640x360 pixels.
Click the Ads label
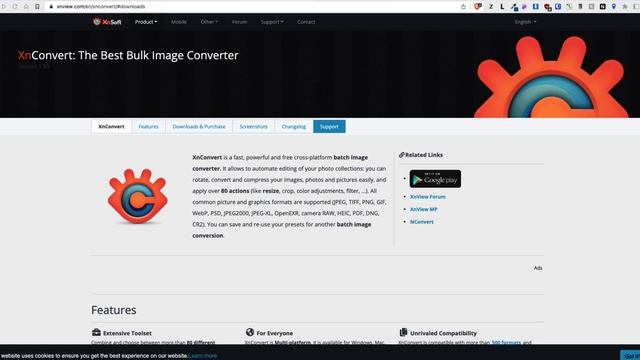pos(538,268)
